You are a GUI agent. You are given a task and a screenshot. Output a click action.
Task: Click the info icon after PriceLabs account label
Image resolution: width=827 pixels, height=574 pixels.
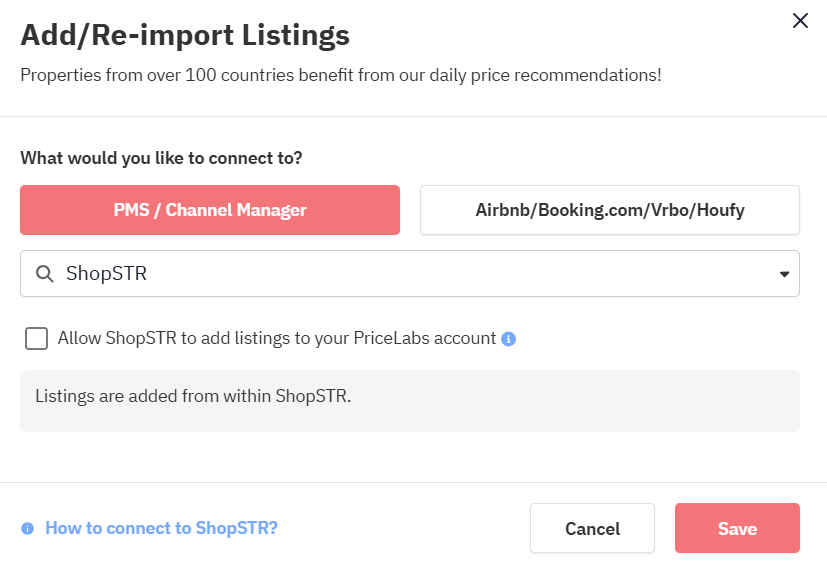[x=508, y=339]
